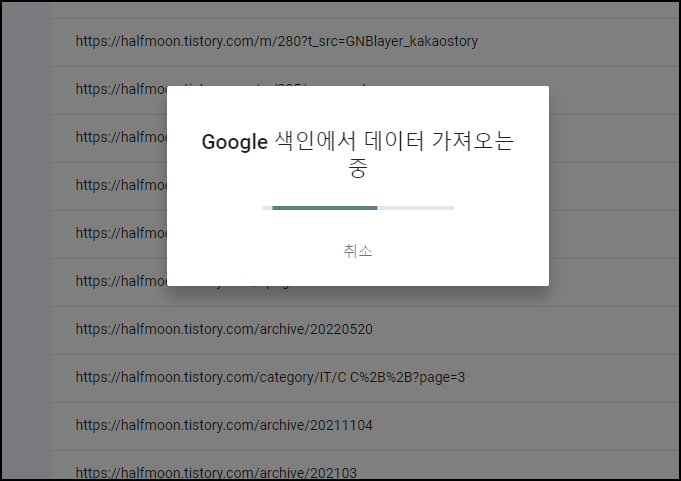681x481 pixels.
Task: Click the dialog title 'Google 색인에서 데이터 가져오는 중'
Action: [358, 155]
